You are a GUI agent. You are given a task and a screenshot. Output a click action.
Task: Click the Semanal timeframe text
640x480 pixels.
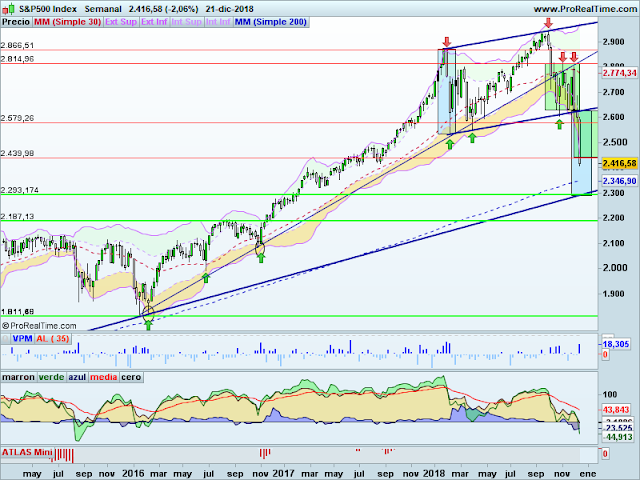tap(103, 9)
